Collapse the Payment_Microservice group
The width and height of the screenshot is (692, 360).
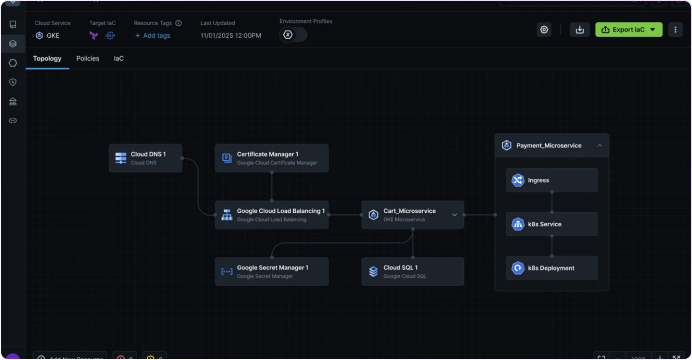[x=599, y=145]
